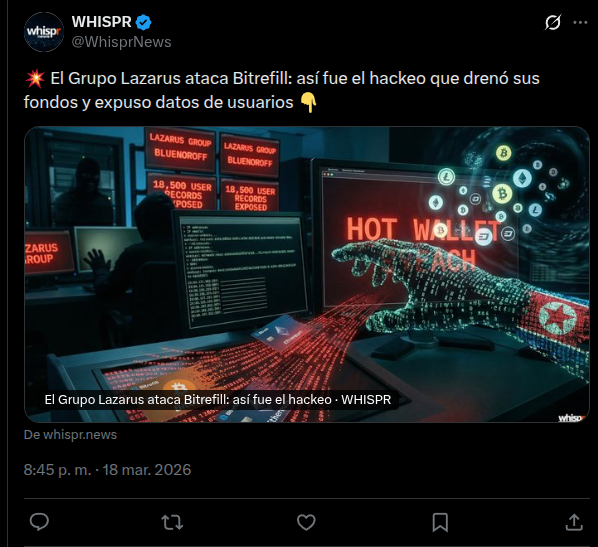
Task: Open the Grok explain icon
Action: [553, 23]
